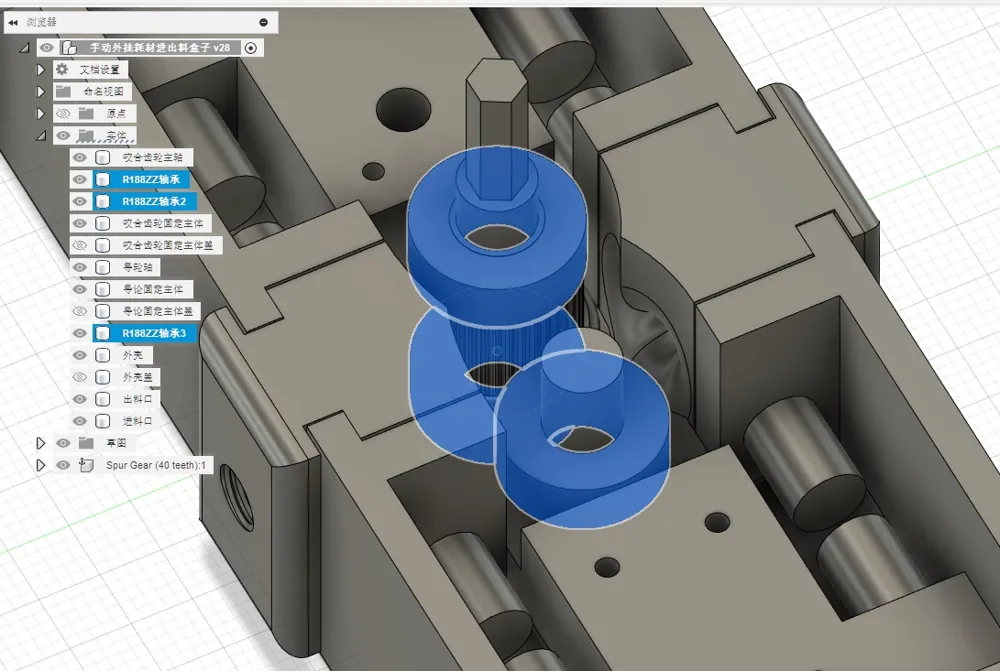
Task: Click the body icon of 咬合齿轮主轴
Action: tap(102, 157)
